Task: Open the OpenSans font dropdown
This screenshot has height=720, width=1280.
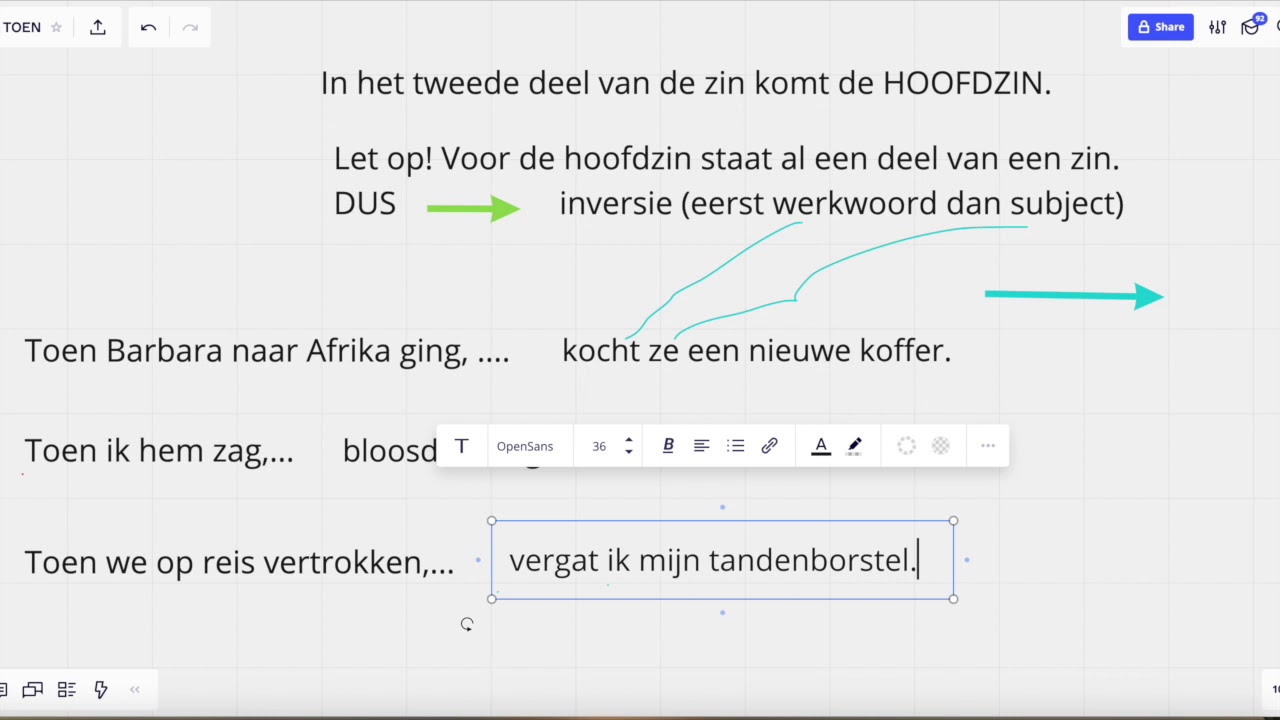Action: coord(525,446)
